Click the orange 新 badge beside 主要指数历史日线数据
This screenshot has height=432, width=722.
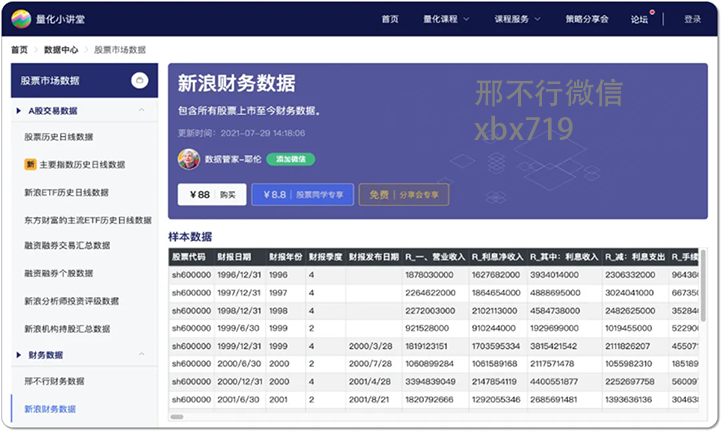pos(30,164)
